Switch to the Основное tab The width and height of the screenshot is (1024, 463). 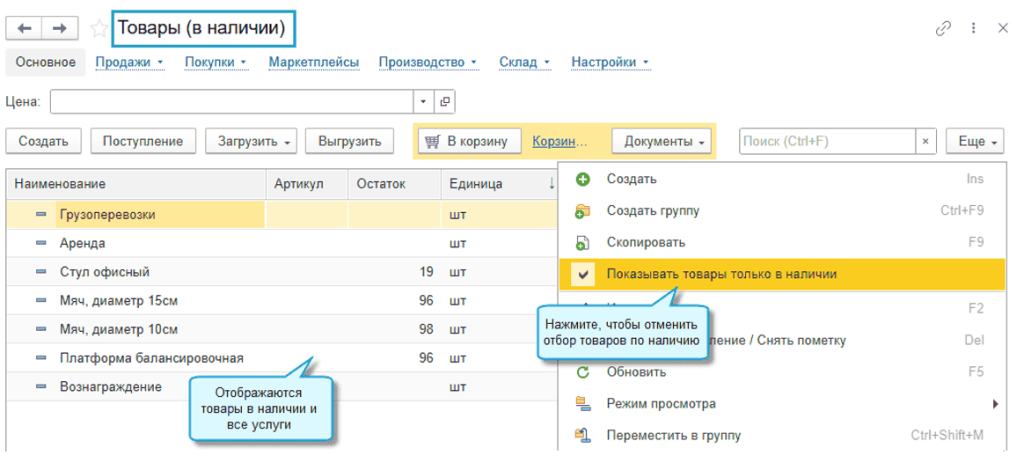pyautogui.click(x=46, y=63)
